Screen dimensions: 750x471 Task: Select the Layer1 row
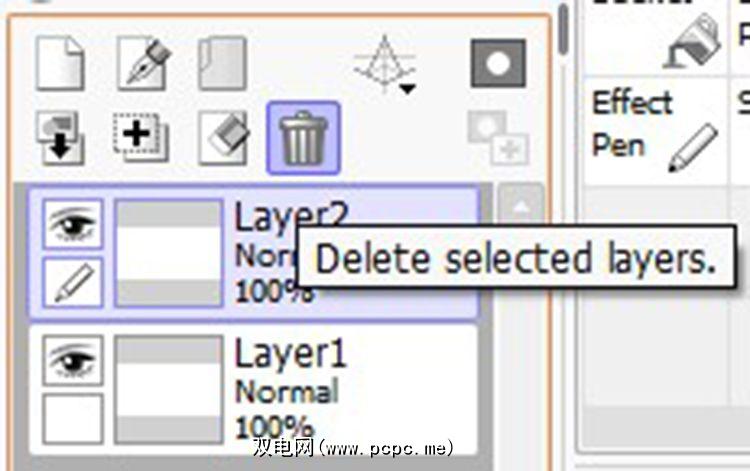[253, 390]
